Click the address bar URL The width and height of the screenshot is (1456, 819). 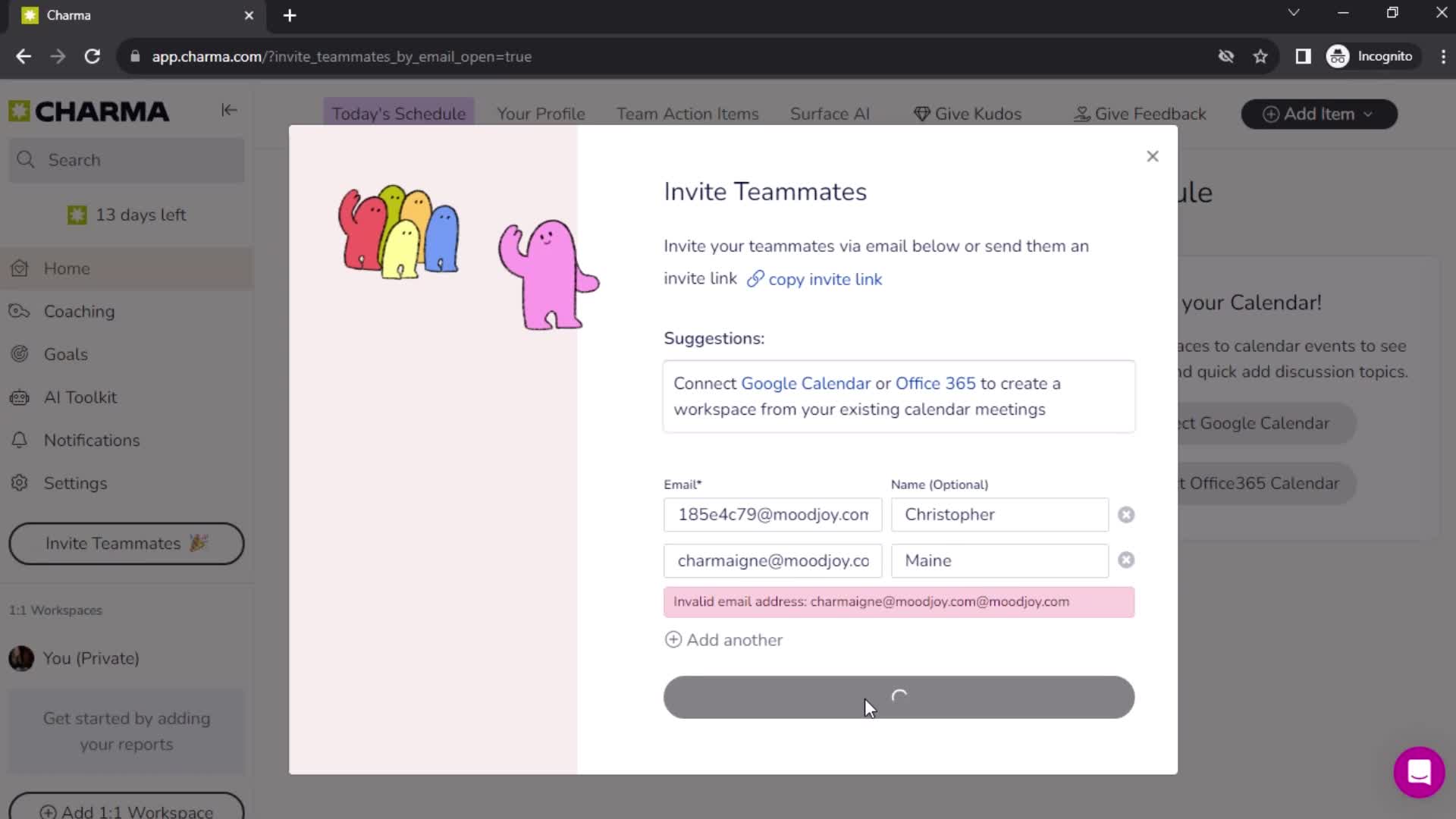[x=341, y=57]
